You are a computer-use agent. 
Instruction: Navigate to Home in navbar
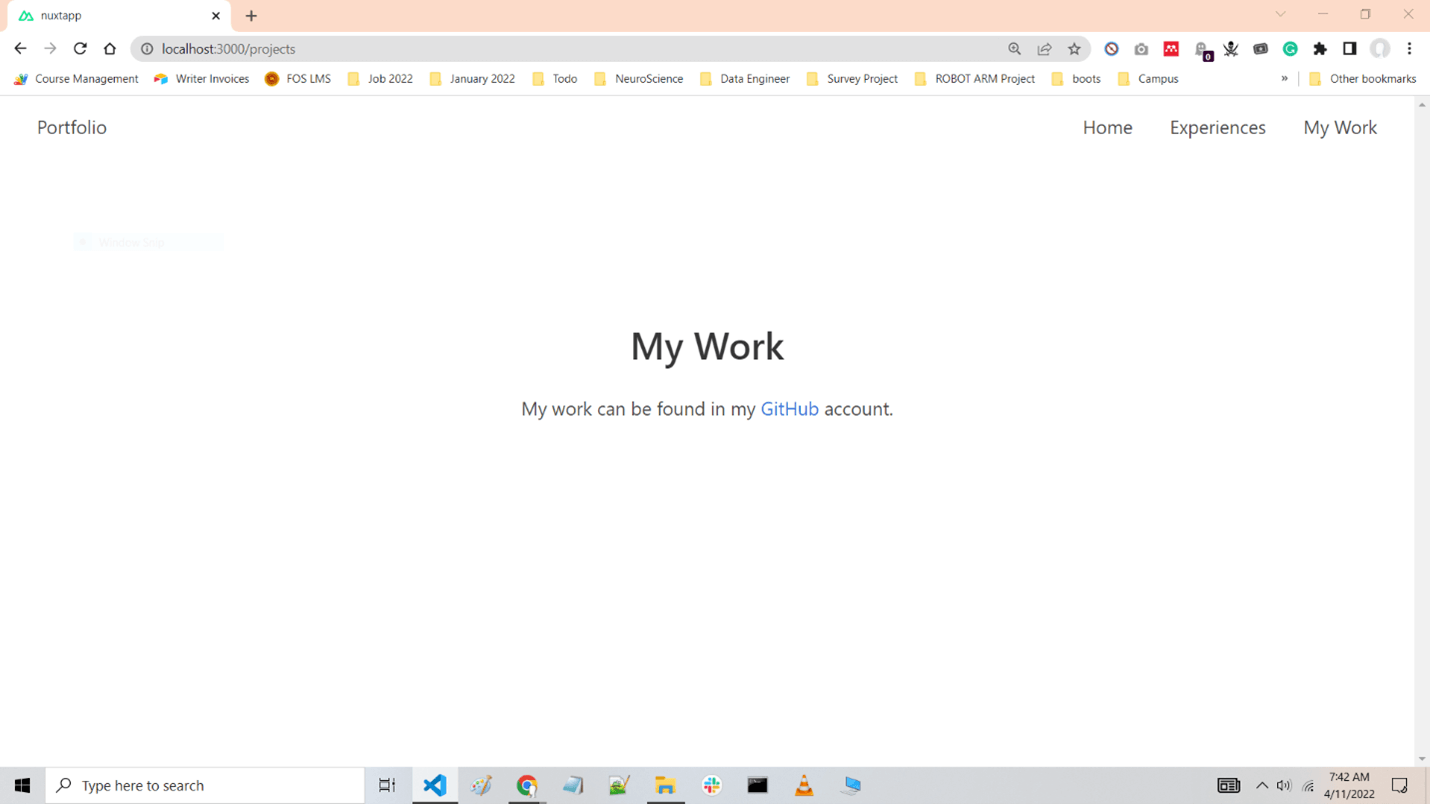pos(1107,128)
